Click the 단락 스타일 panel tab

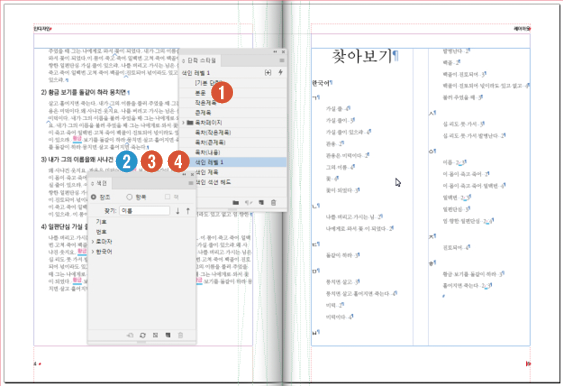tap(201, 61)
